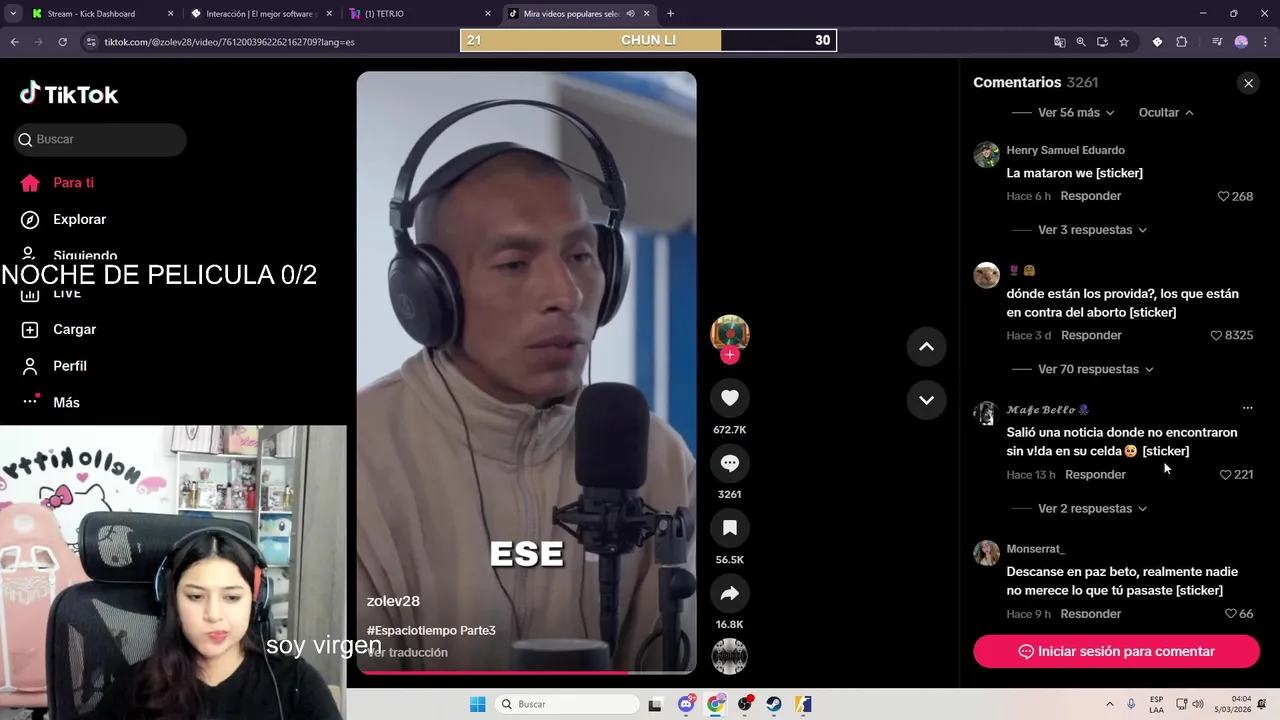Open Monserrat_'s profile avatar
The height and width of the screenshot is (720, 1280).
coord(986,553)
